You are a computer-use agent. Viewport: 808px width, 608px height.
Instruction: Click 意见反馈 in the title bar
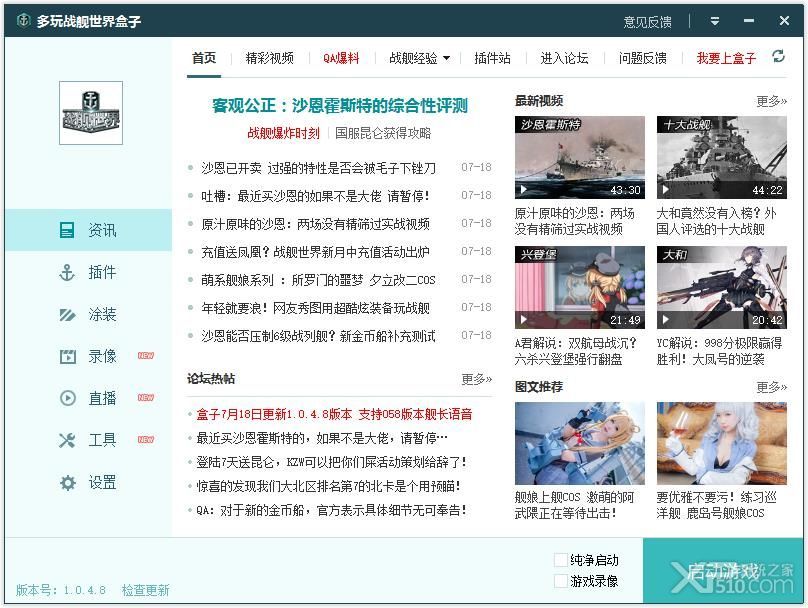click(647, 22)
